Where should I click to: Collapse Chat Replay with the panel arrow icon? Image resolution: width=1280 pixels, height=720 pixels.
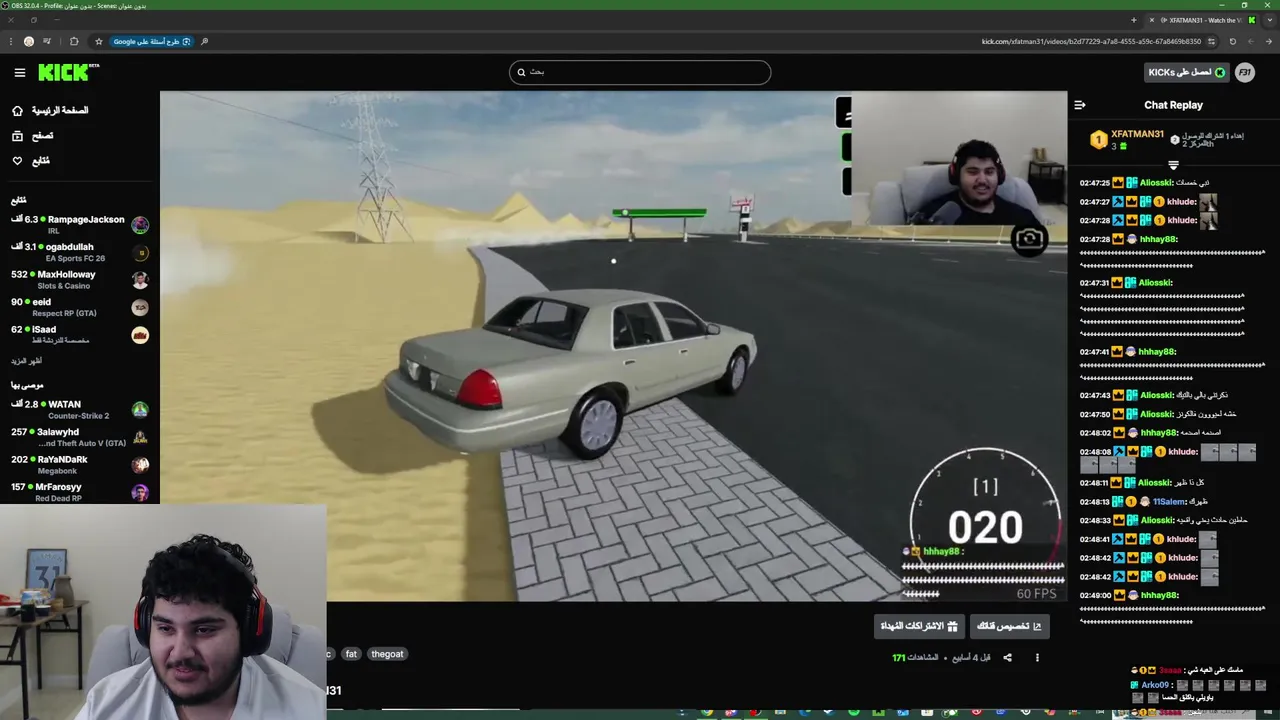1080,105
